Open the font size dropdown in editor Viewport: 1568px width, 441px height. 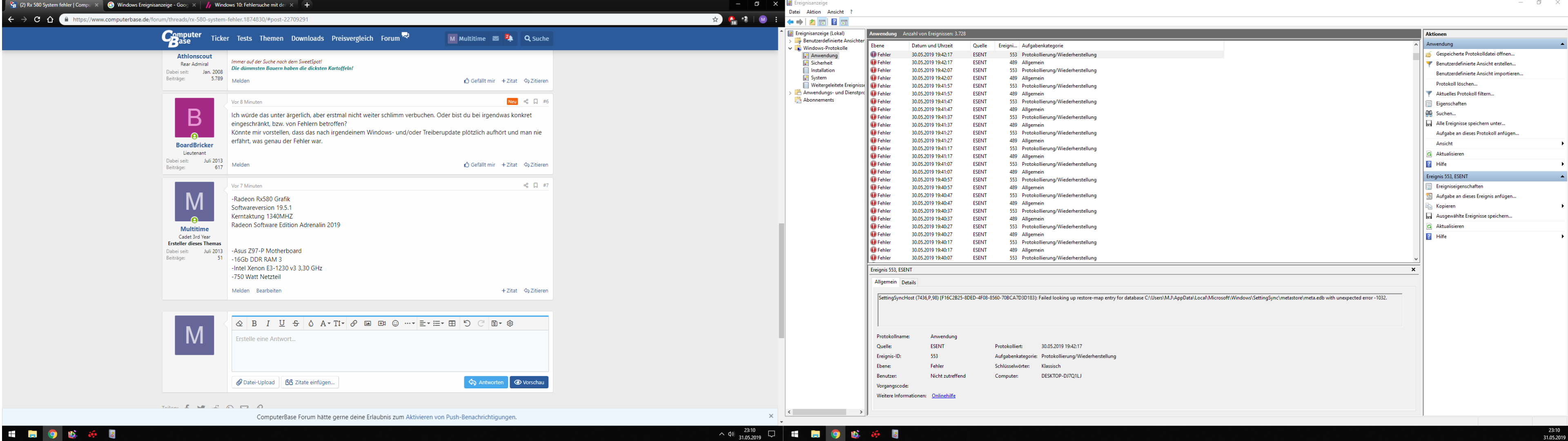tap(339, 323)
